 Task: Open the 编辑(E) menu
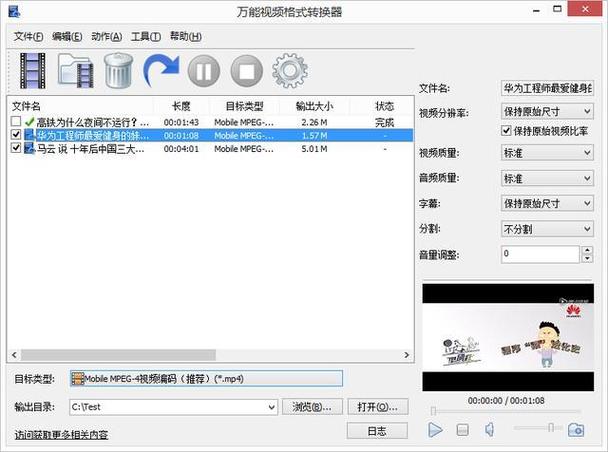(x=67, y=36)
